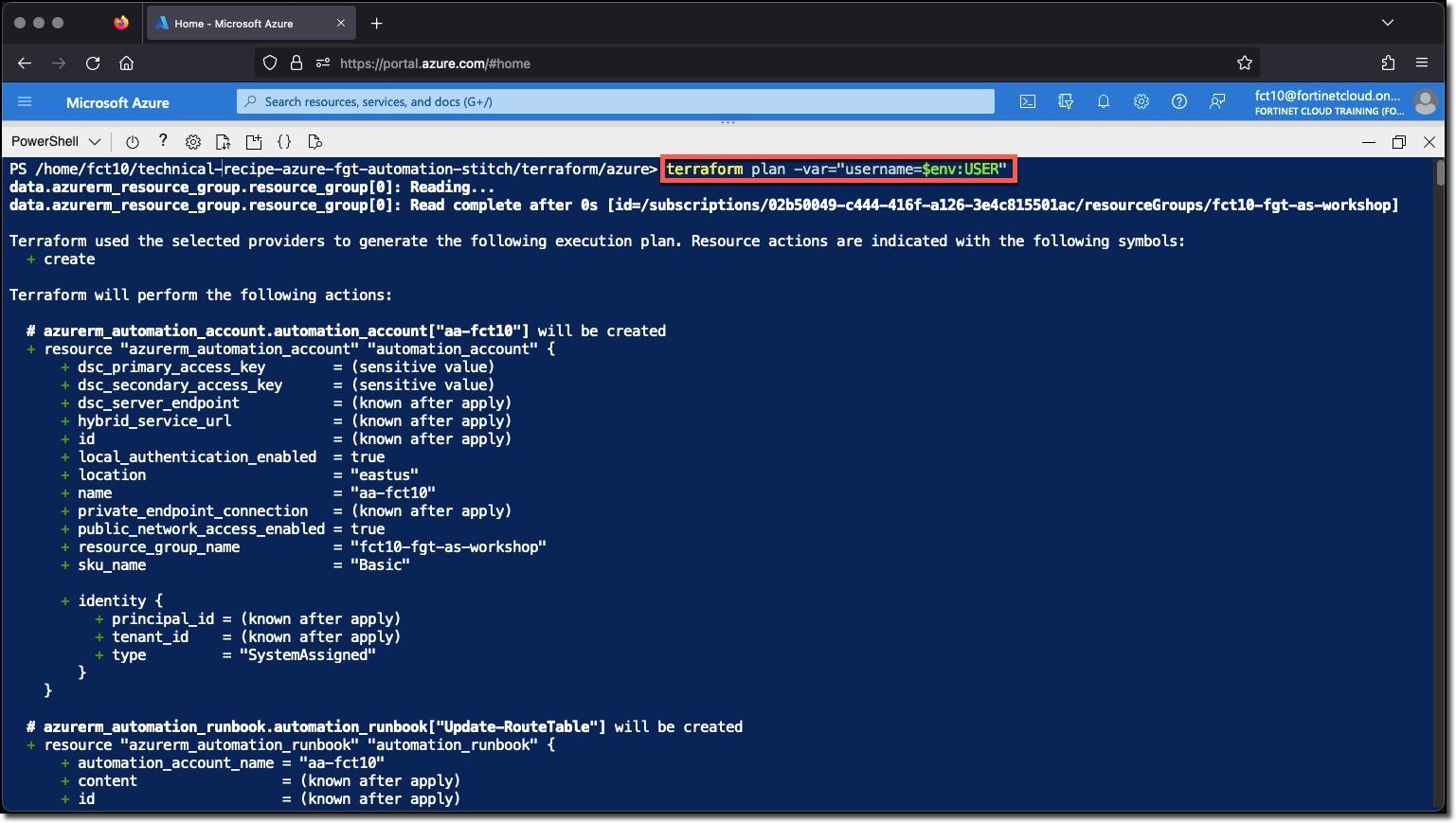Image resolution: width=1456 pixels, height=823 pixels.
Task: Toggle the Cloud Shell icon in the header
Action: click(1028, 101)
